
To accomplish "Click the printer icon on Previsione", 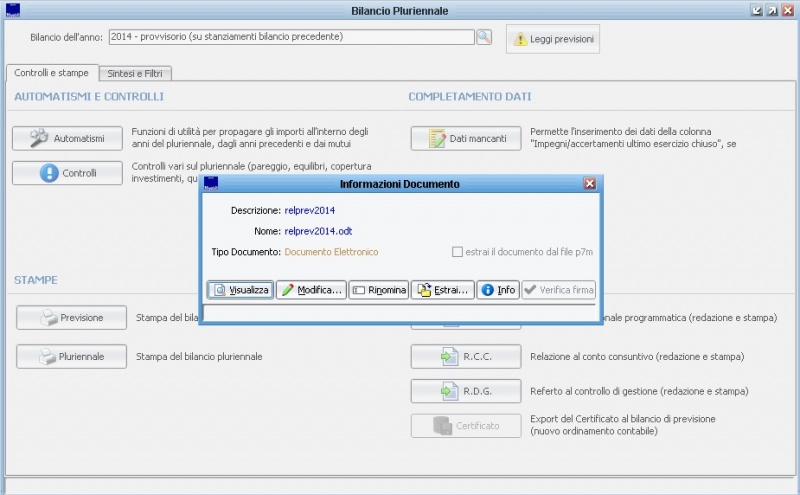I will (x=49, y=317).
